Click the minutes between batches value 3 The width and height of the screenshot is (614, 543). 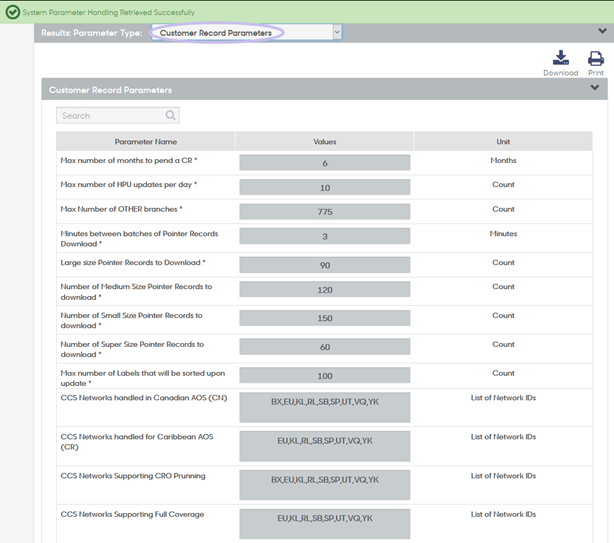point(325,236)
